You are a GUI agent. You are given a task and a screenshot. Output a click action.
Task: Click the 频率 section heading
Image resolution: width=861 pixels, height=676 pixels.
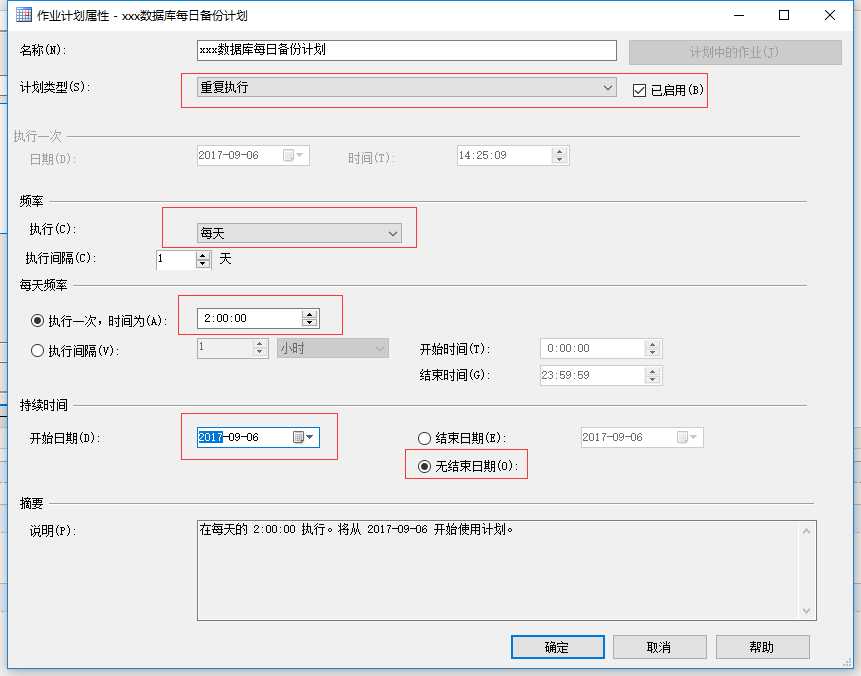coord(31,201)
